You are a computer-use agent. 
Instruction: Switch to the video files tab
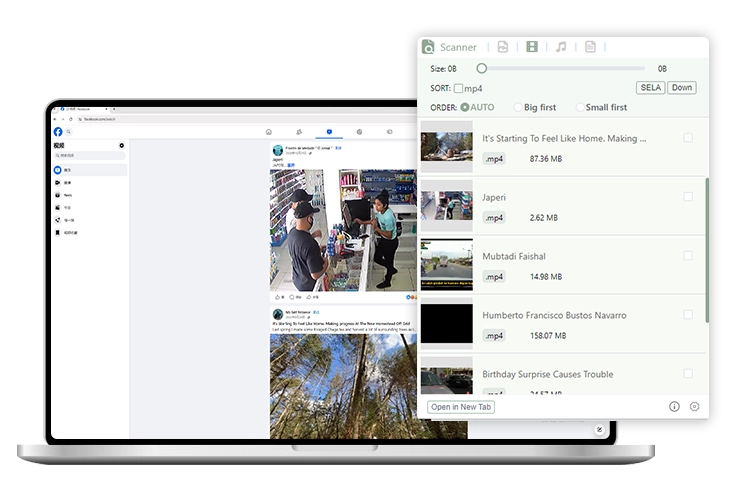(532, 46)
